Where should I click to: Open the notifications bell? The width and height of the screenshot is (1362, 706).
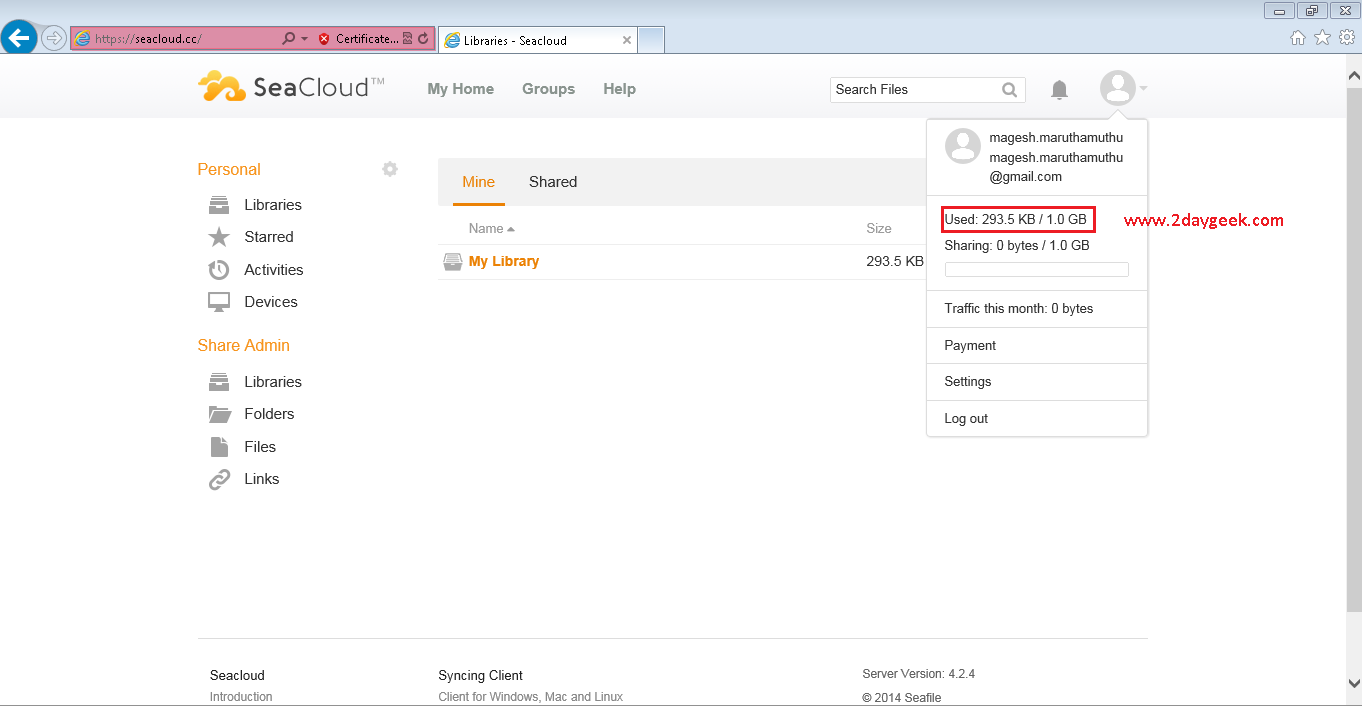pyautogui.click(x=1059, y=89)
